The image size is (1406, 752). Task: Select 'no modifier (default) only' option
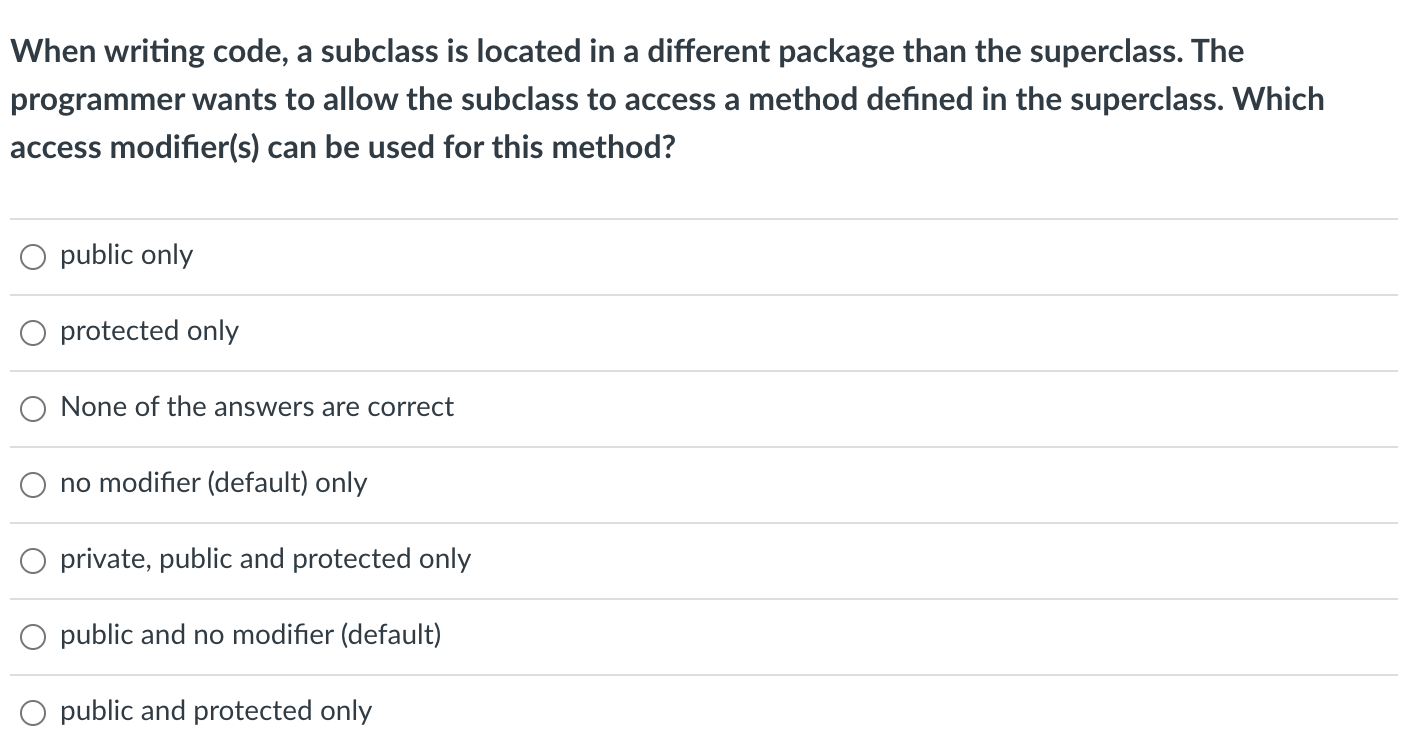tap(32, 485)
